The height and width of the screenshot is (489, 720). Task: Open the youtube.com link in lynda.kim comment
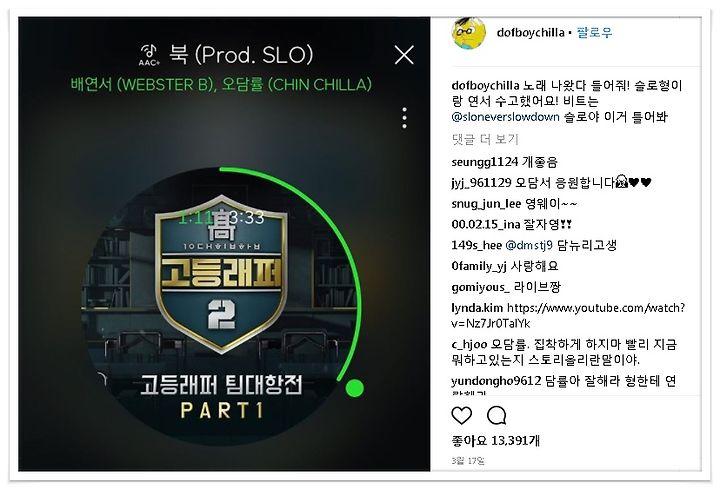568,315
